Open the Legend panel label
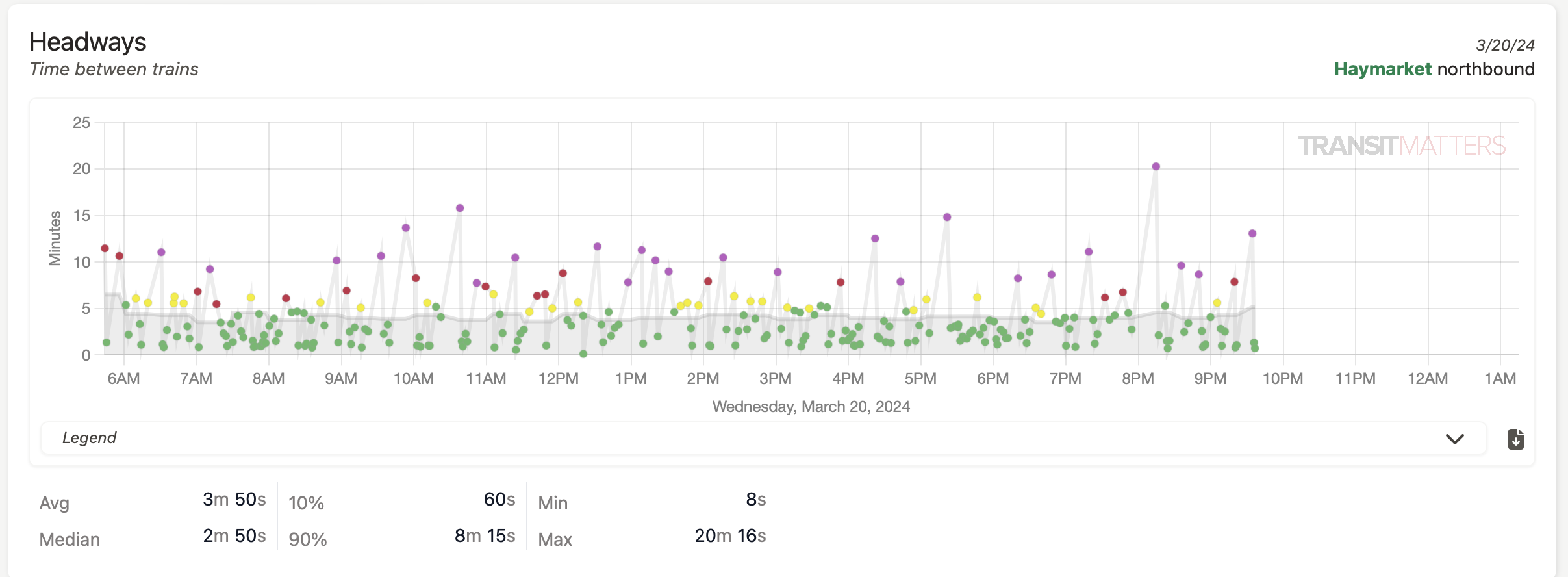 [x=89, y=438]
